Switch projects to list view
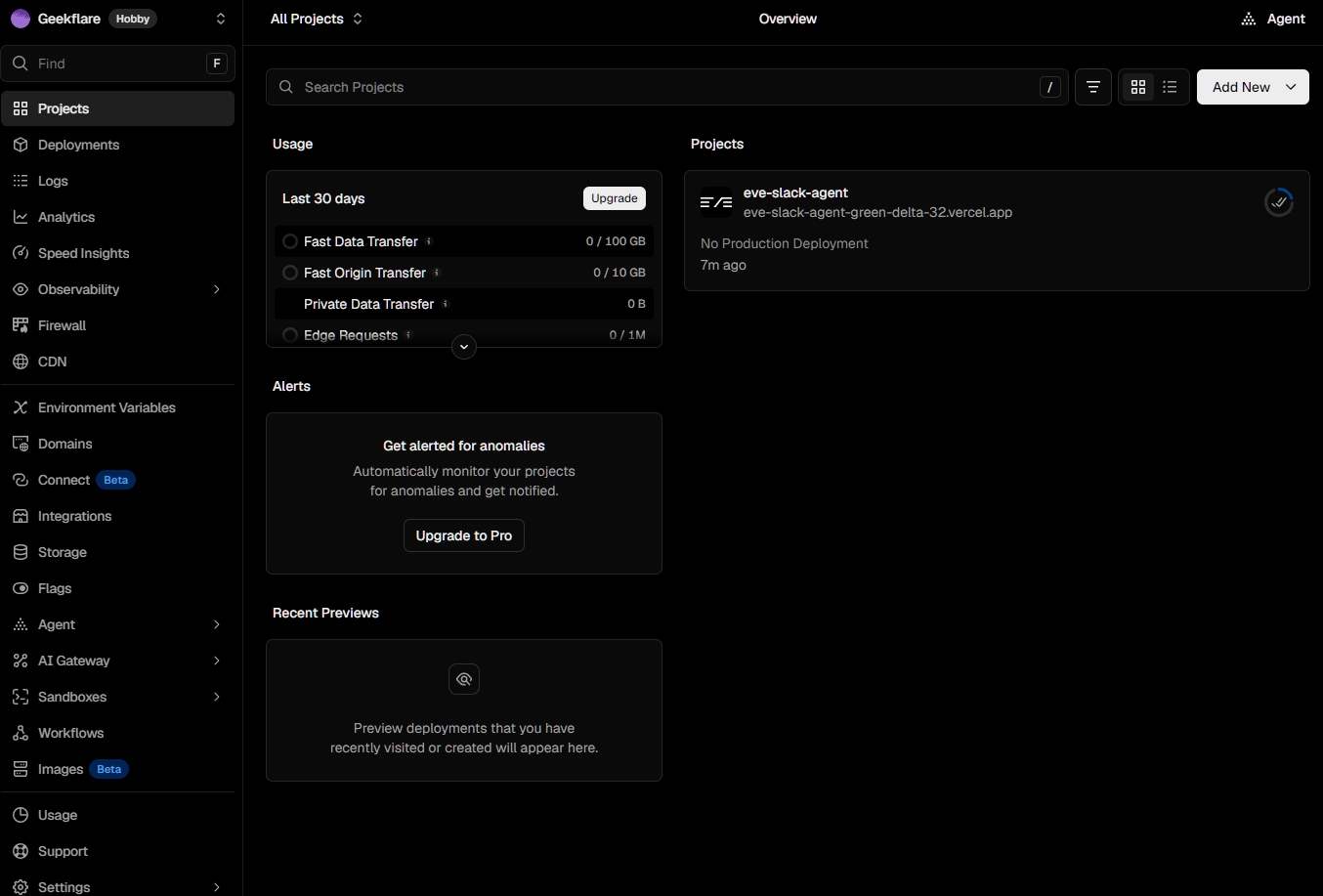The width and height of the screenshot is (1323, 896). point(1170,87)
